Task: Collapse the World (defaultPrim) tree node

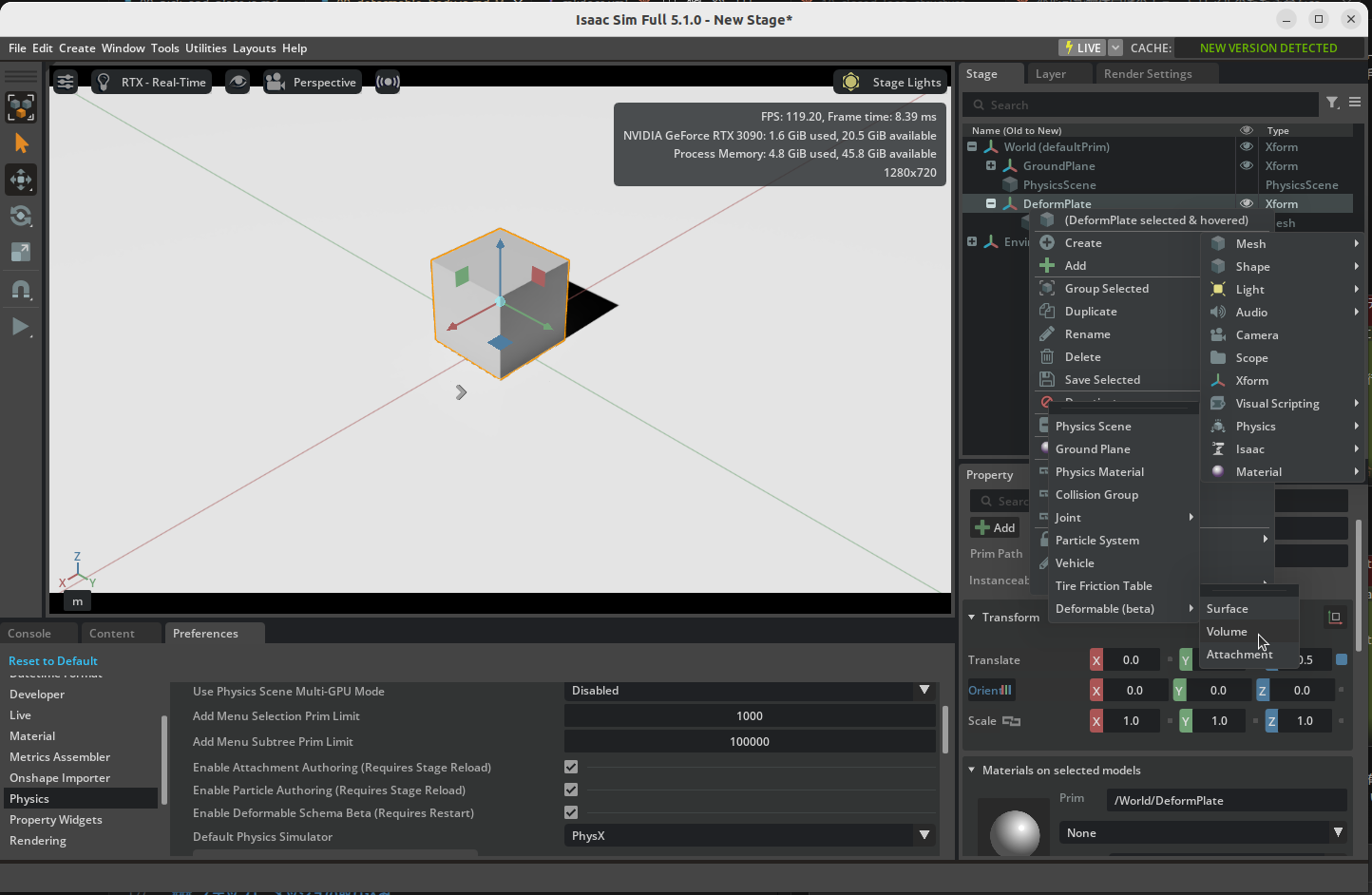Action: [971, 146]
